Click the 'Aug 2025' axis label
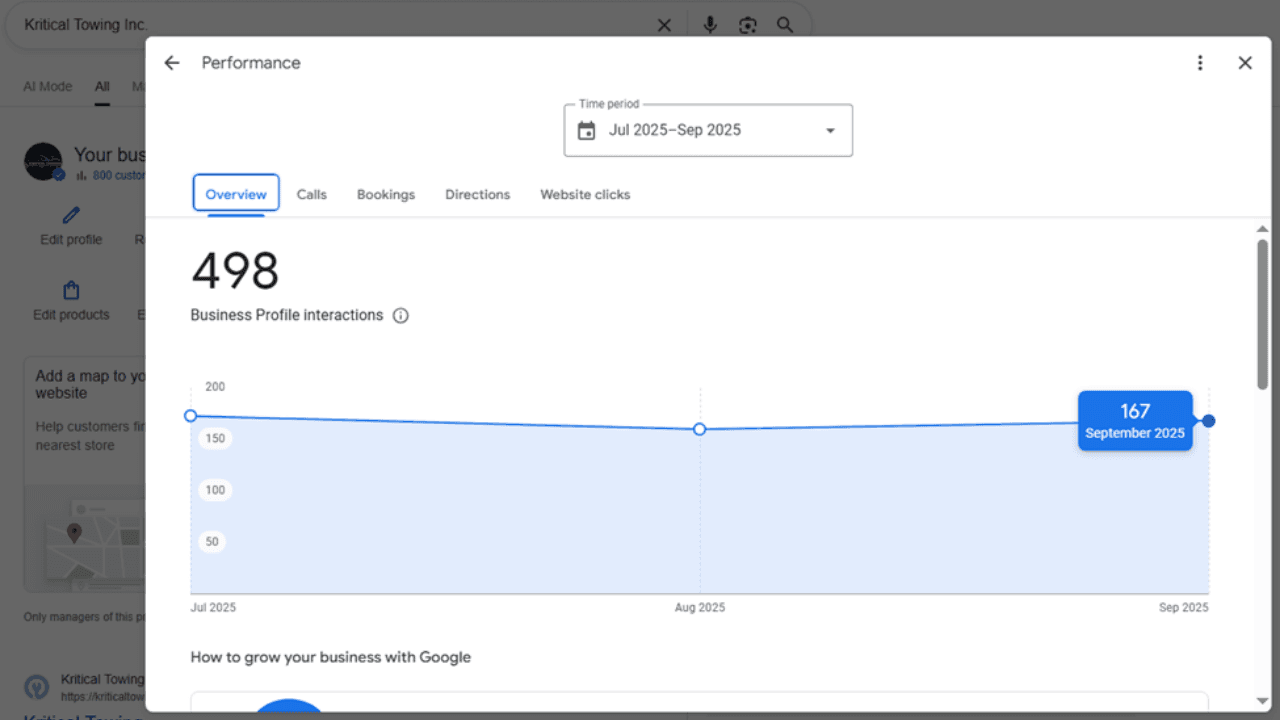The height and width of the screenshot is (720, 1280). coord(700,608)
